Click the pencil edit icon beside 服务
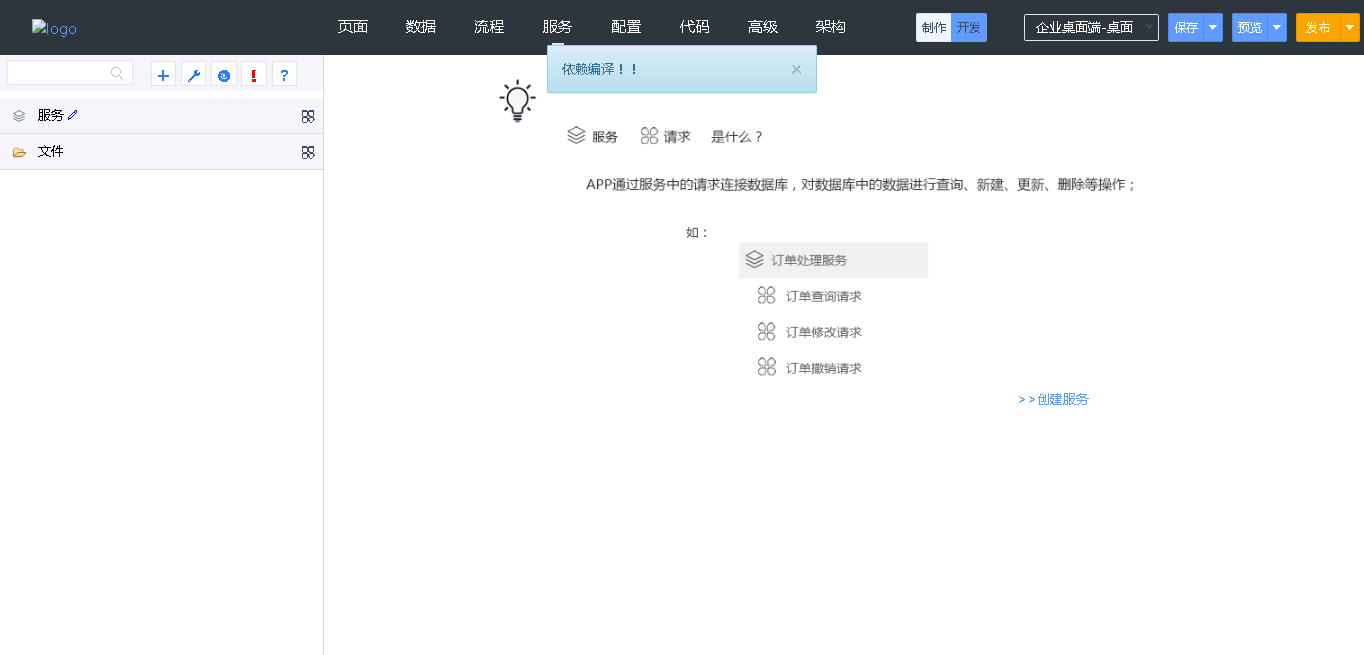The image size is (1364, 655). [73, 115]
